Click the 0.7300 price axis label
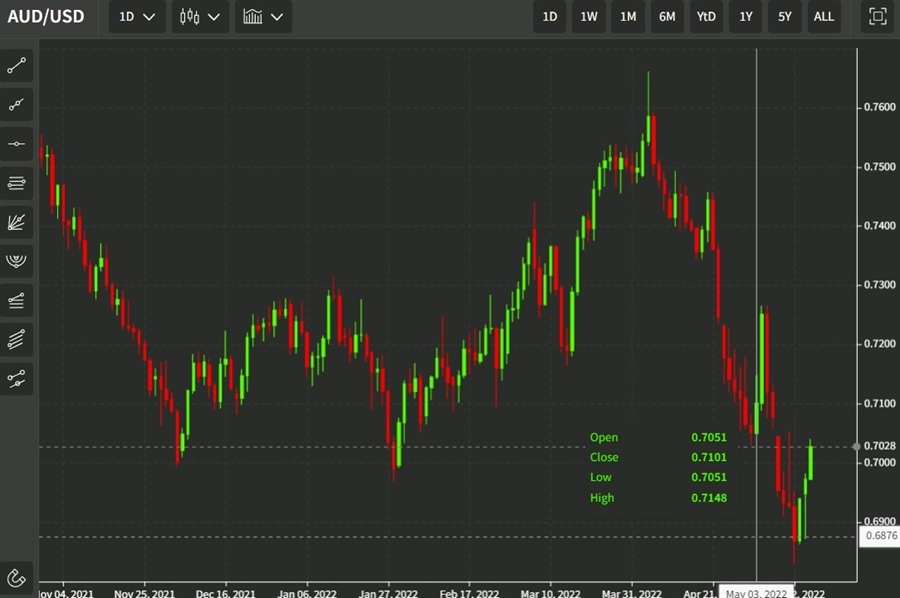 [879, 285]
